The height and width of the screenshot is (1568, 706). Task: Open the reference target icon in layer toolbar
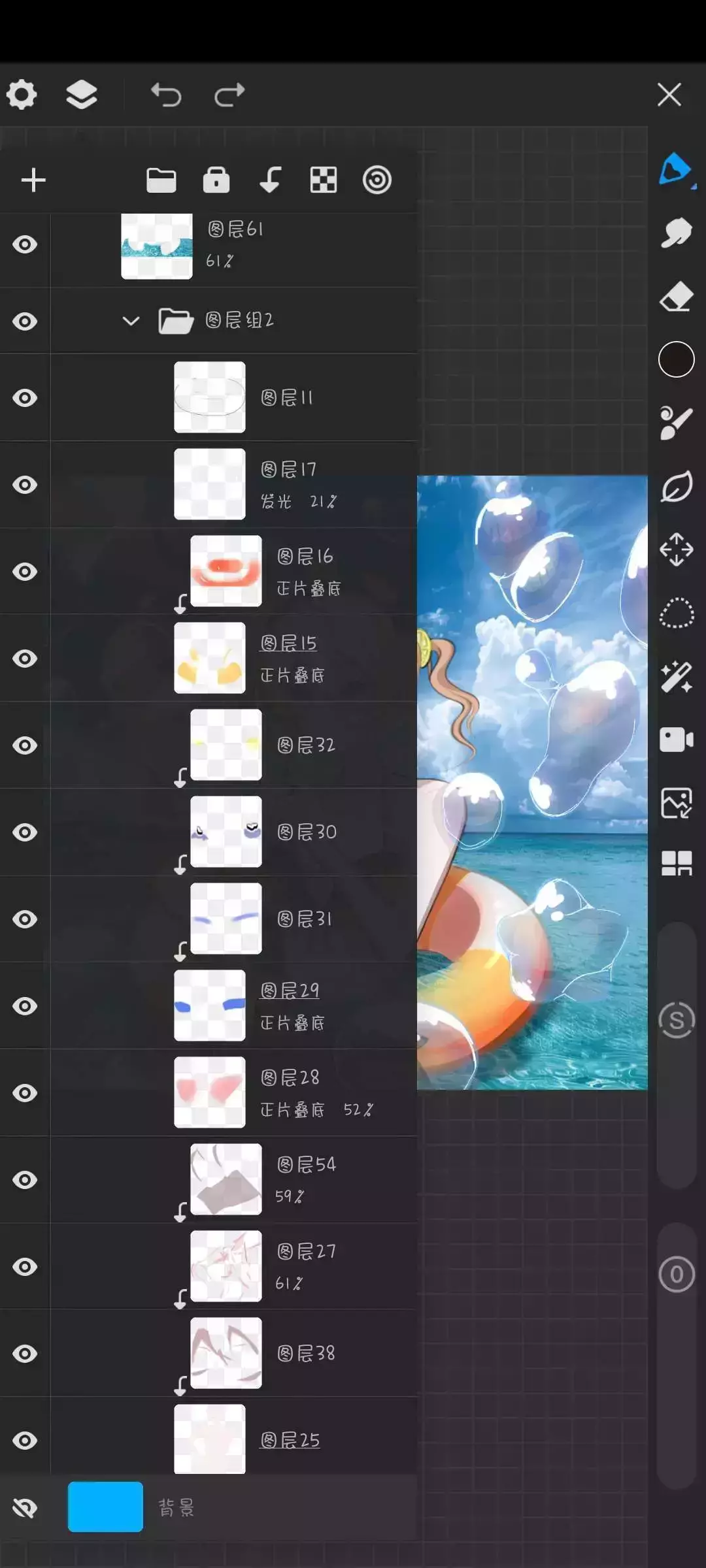(x=377, y=180)
